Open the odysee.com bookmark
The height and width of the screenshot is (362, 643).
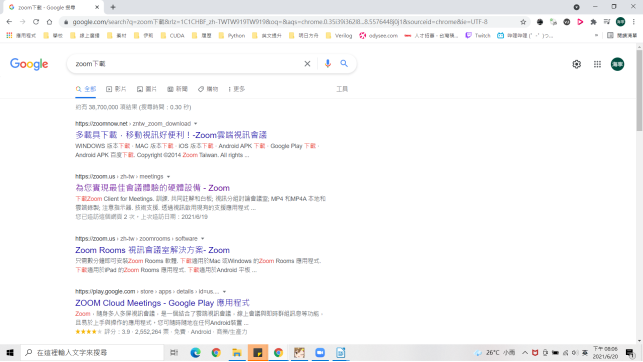[x=379, y=36]
